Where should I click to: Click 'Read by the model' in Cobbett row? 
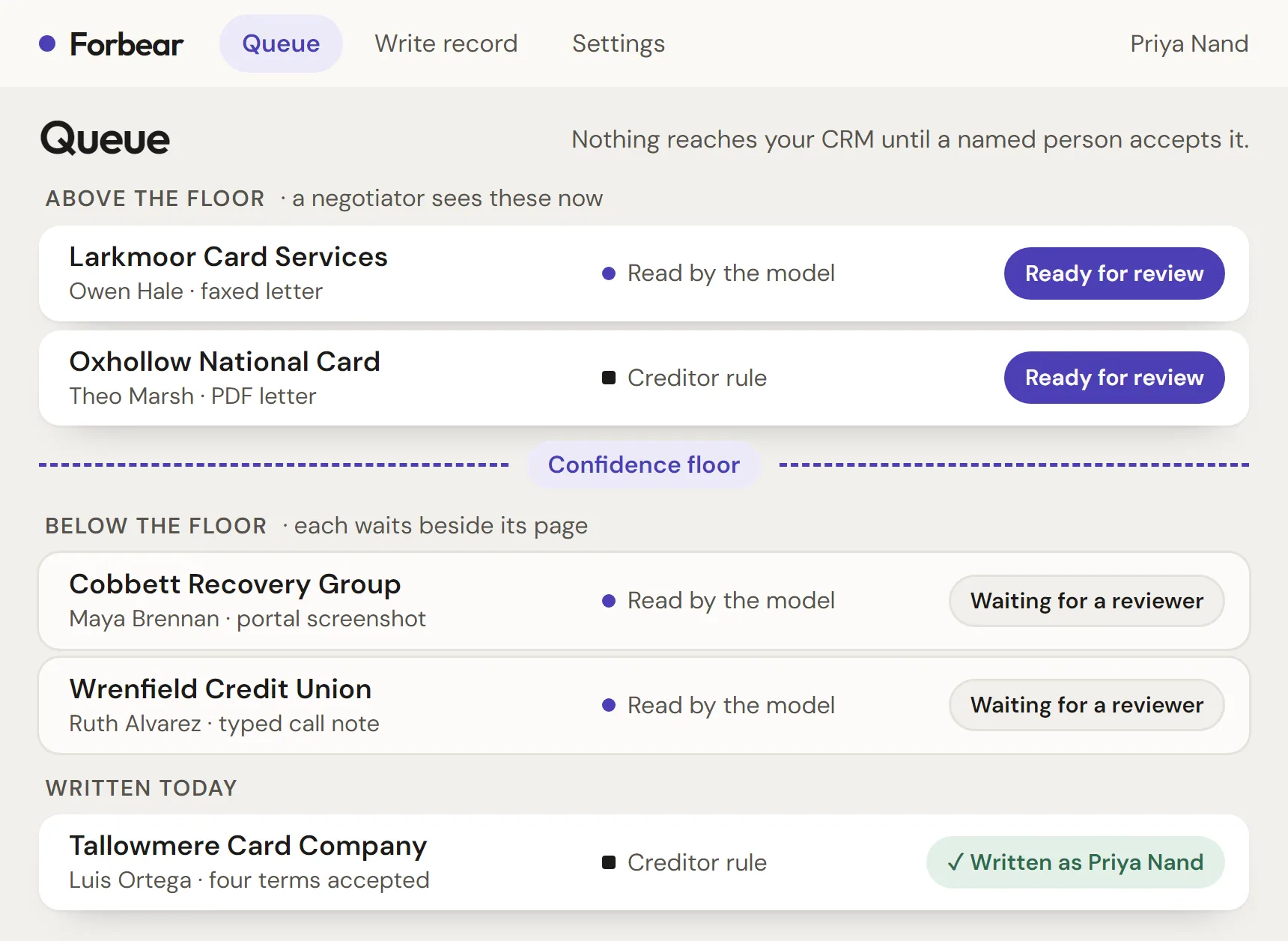click(731, 601)
